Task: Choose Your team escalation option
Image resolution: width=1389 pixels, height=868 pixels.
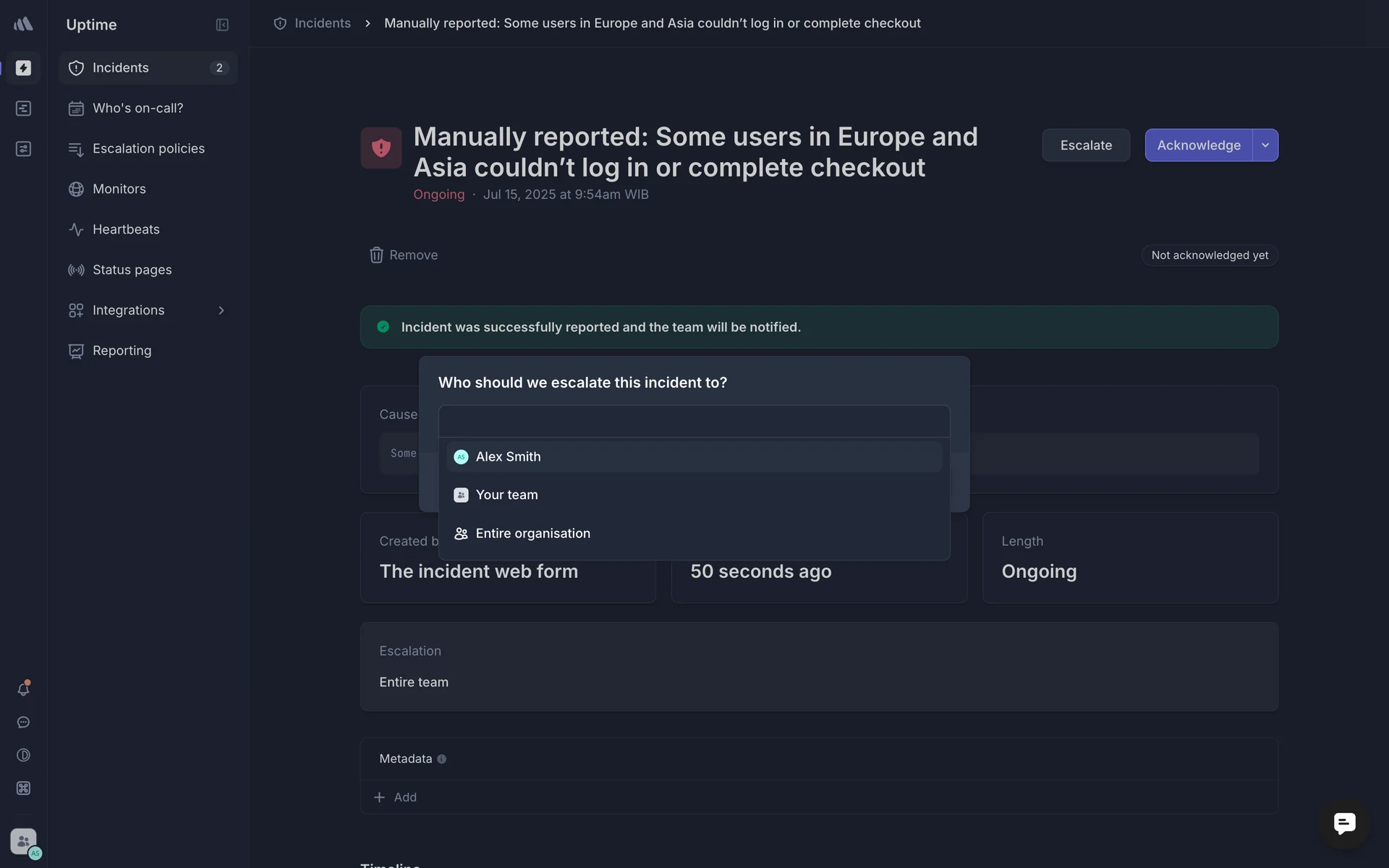Action: pyautogui.click(x=506, y=495)
